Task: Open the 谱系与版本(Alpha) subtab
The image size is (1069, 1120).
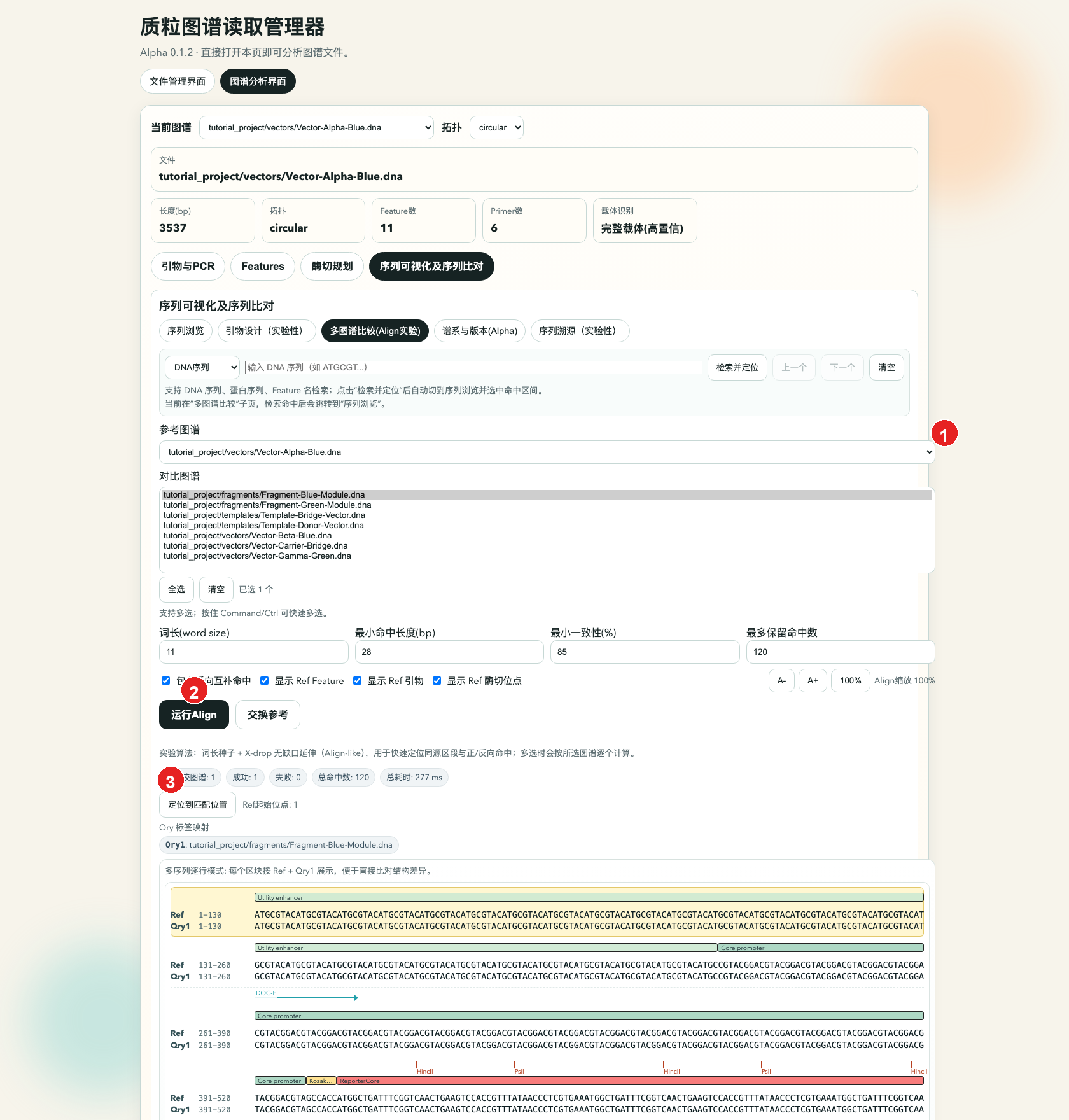Action: click(479, 331)
